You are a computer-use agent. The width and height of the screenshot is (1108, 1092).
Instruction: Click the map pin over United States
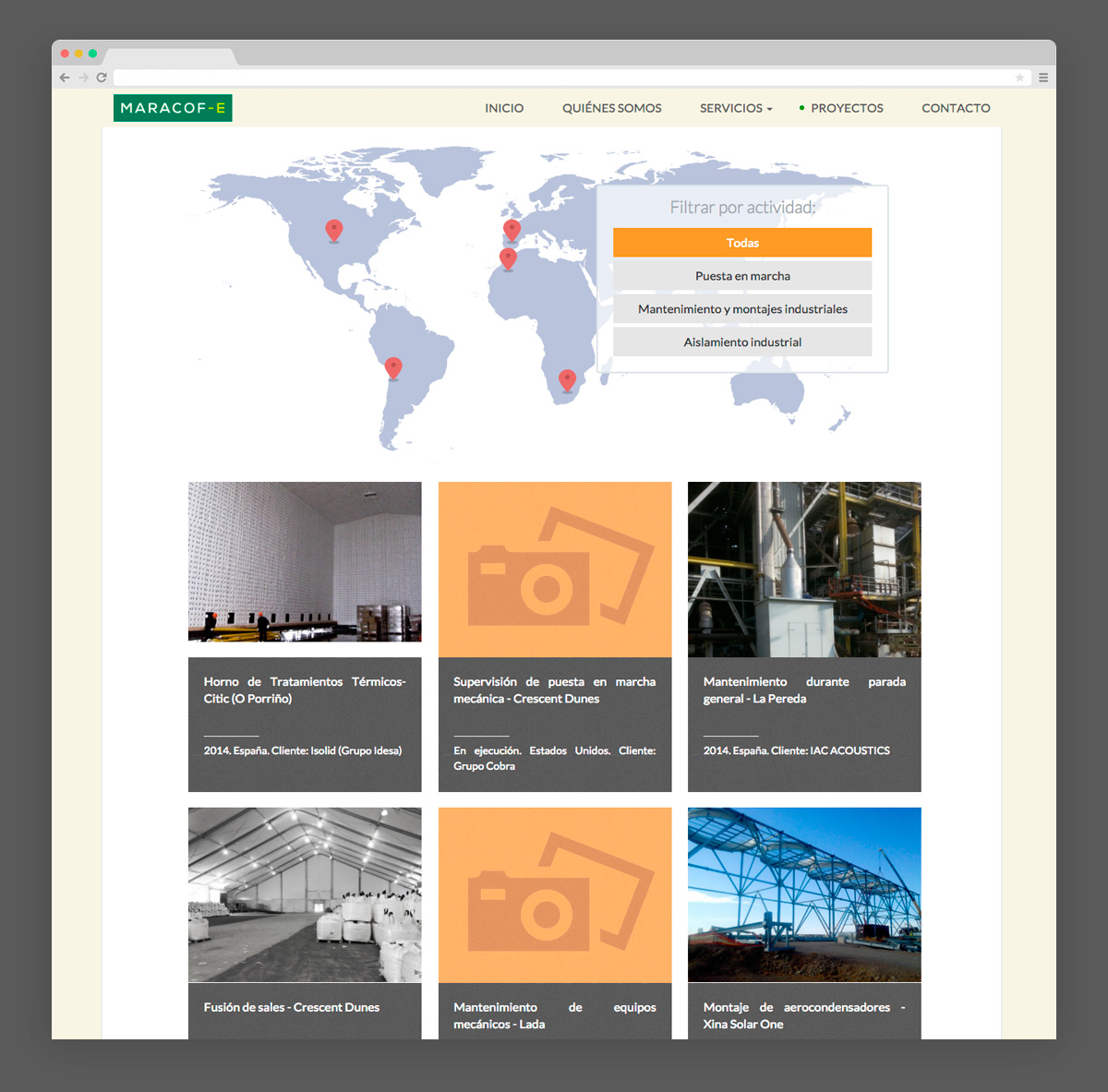[334, 230]
